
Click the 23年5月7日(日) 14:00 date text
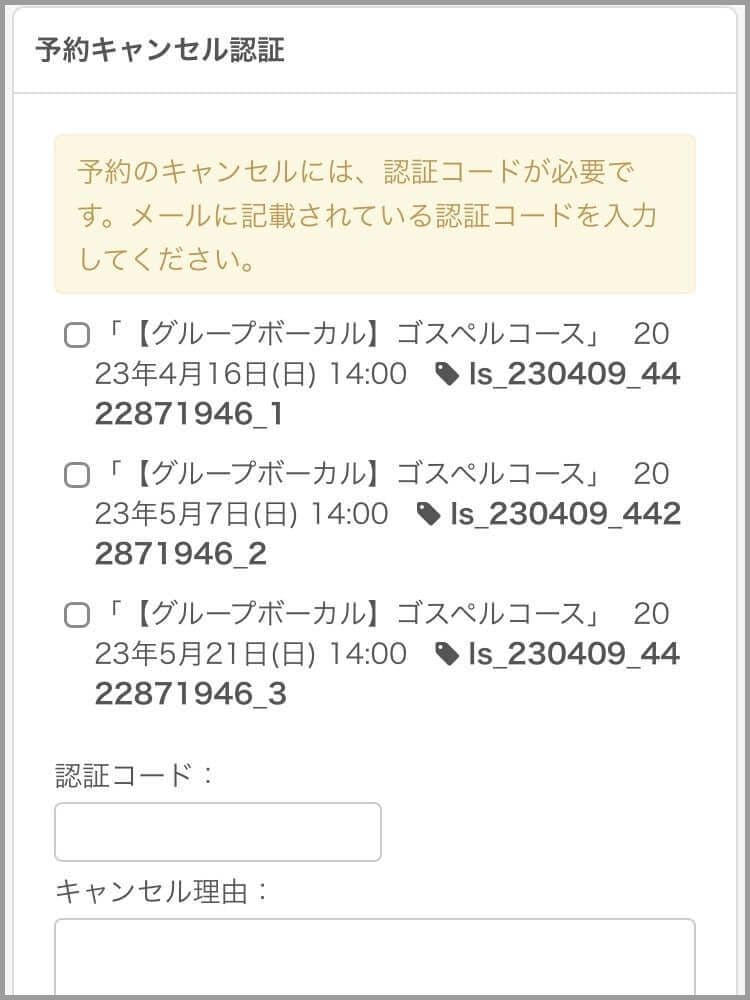click(241, 515)
